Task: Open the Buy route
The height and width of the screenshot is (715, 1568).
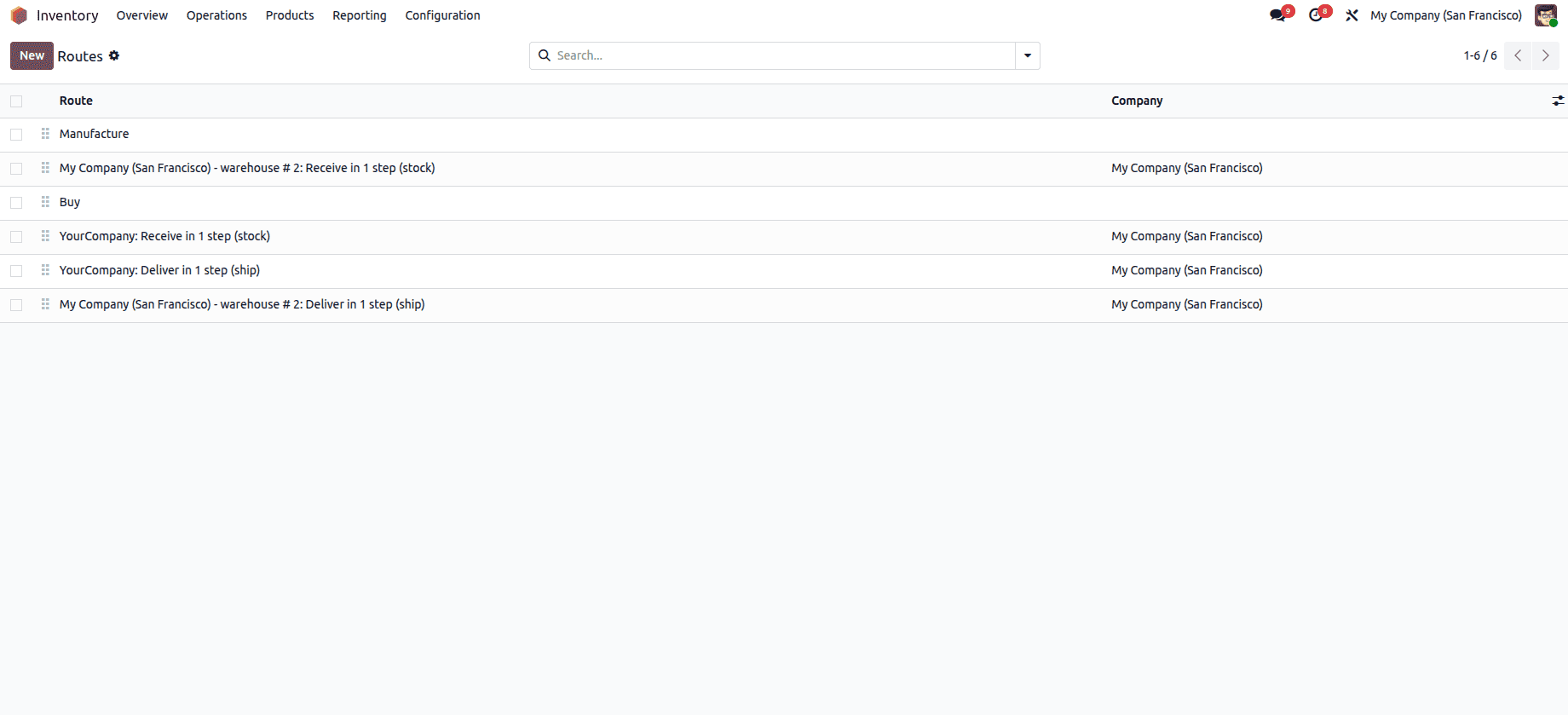Action: pyautogui.click(x=70, y=202)
